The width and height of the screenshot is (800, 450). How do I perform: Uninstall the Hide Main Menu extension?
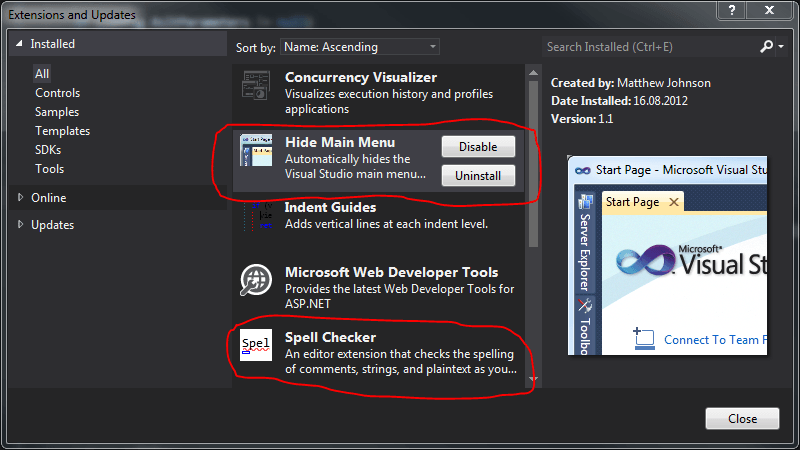[478, 176]
